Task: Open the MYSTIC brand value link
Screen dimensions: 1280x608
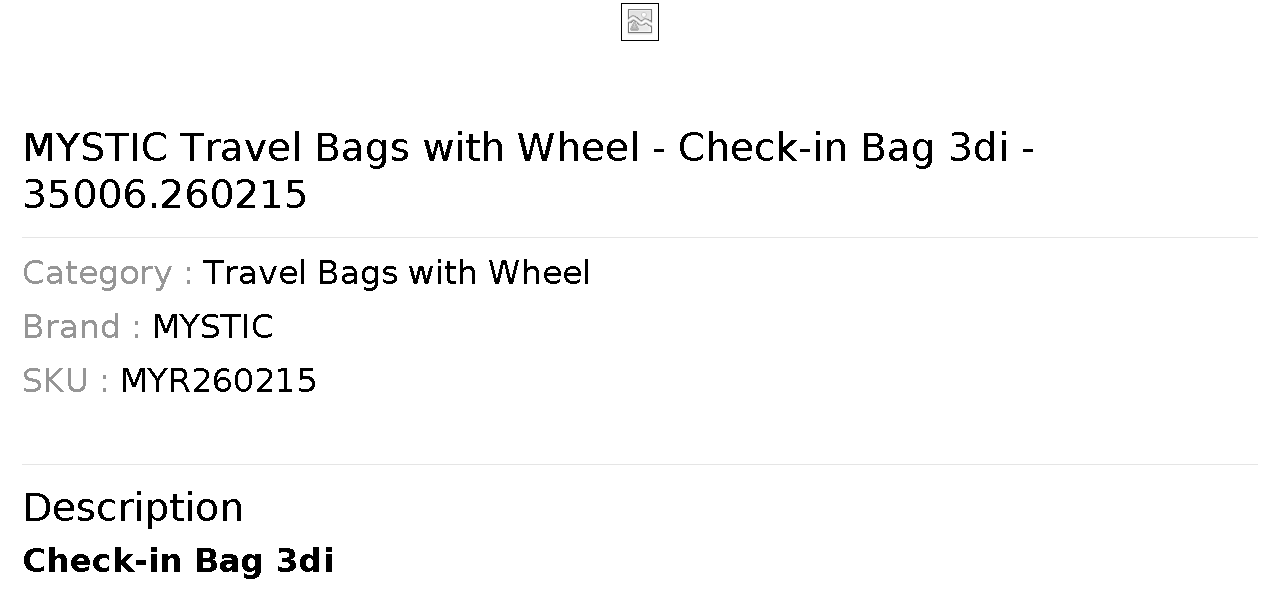Action: (x=212, y=327)
